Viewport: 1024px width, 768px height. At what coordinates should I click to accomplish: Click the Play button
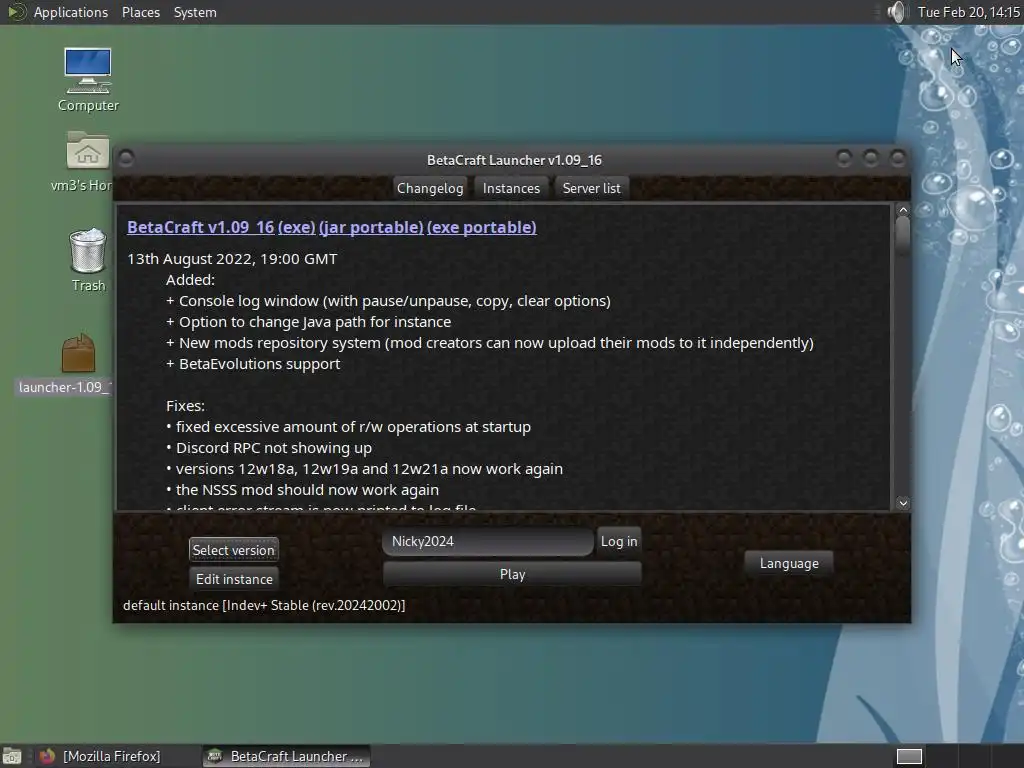[x=513, y=574]
